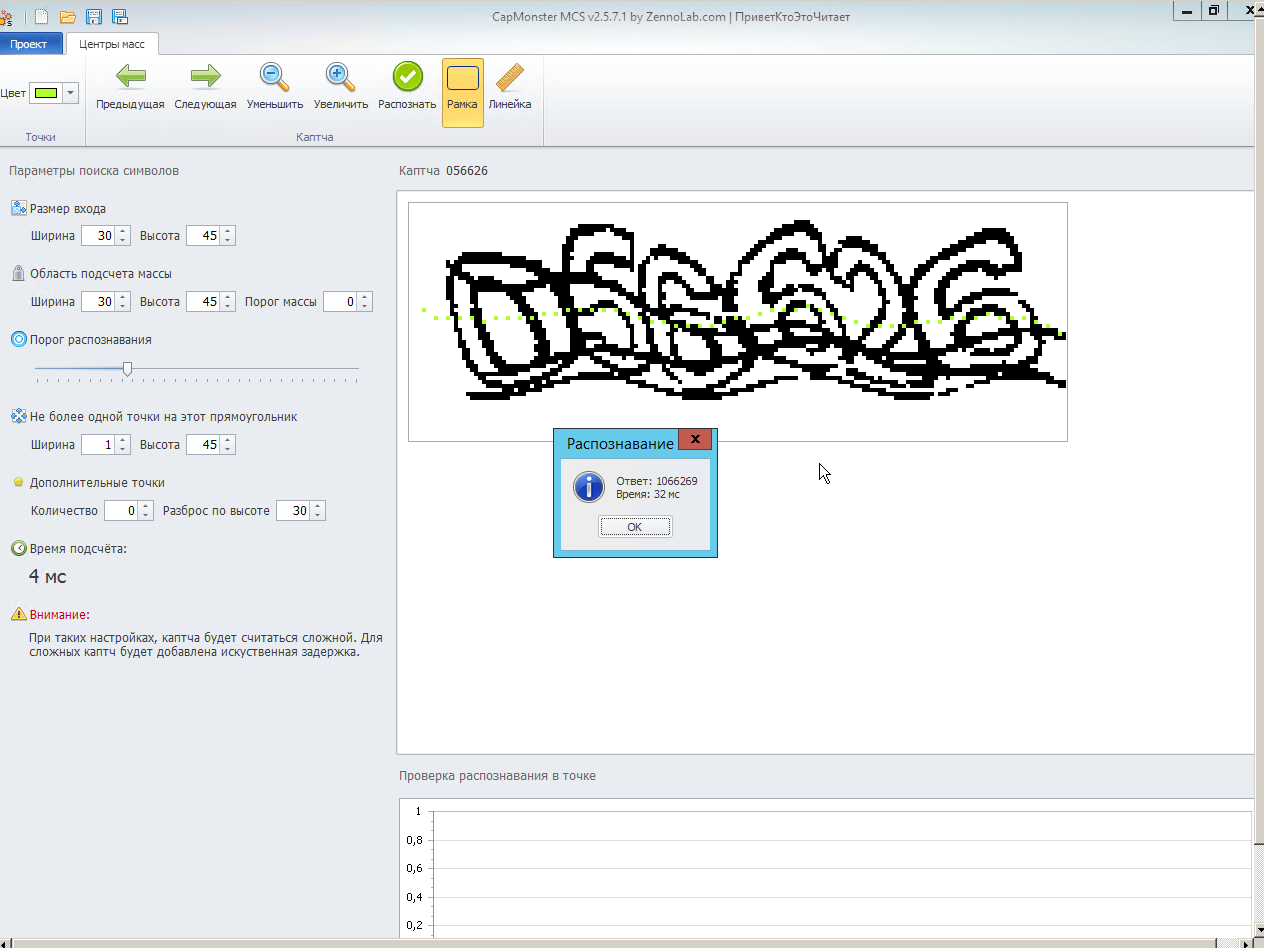The image size is (1264, 948).
Task: Click the Порог массы value field
Action: pos(340,302)
